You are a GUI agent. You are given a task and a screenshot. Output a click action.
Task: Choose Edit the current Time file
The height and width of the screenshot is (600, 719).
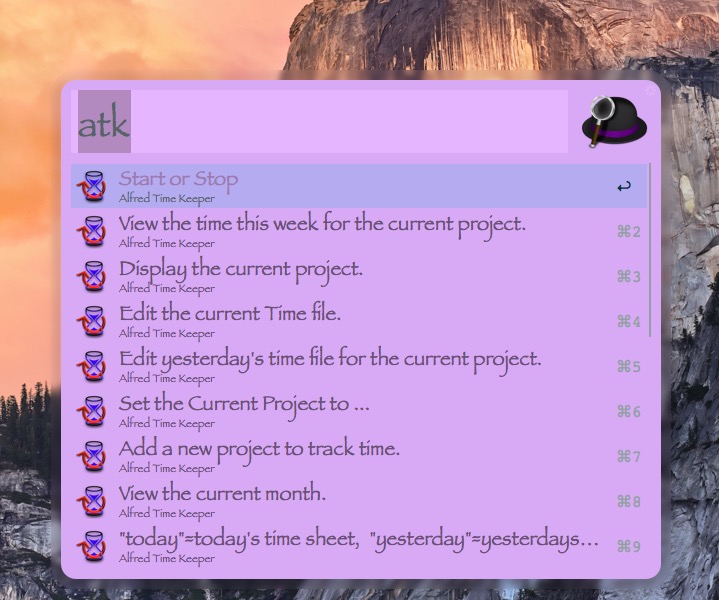[x=359, y=321]
